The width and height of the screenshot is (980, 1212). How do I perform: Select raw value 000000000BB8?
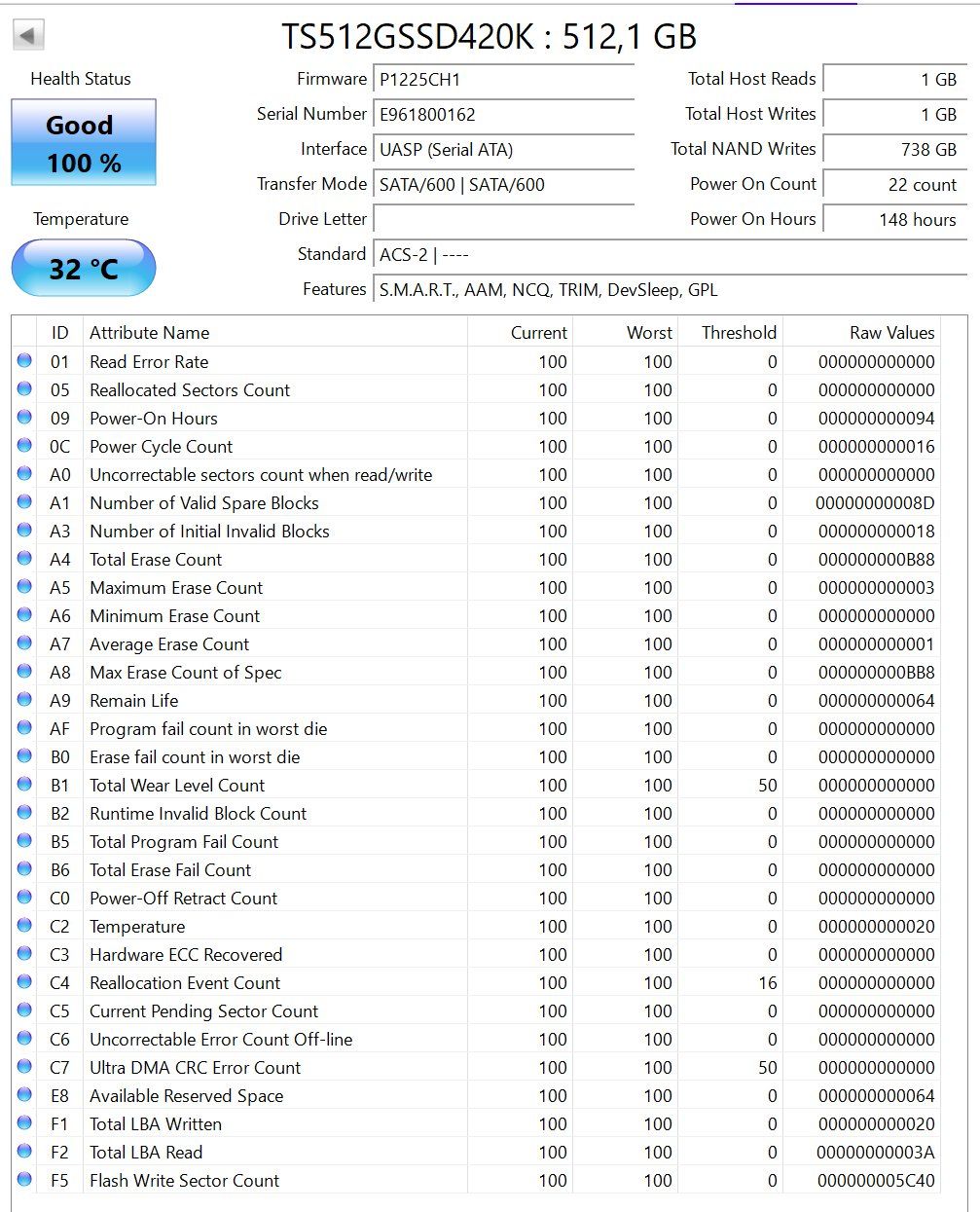coord(876,672)
